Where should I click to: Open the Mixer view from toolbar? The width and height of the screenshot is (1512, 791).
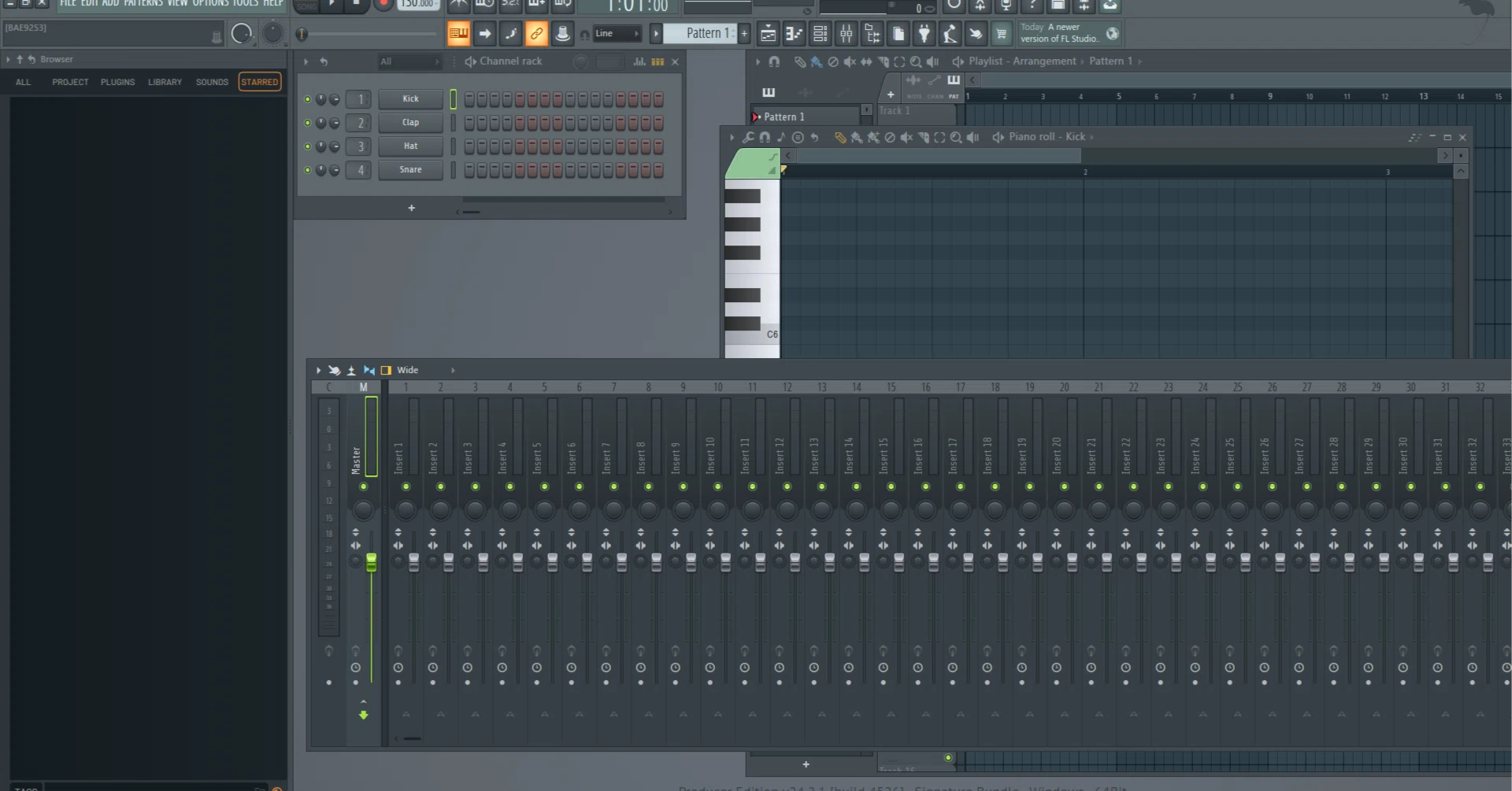[x=846, y=34]
